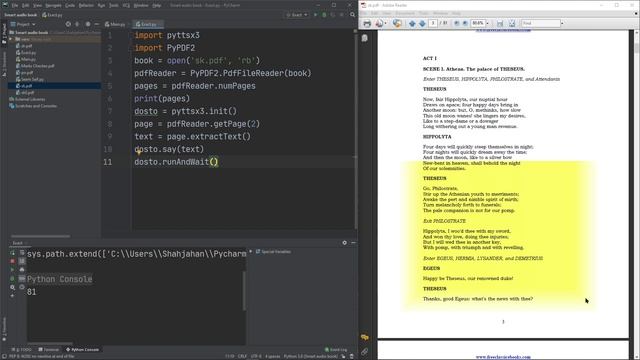Click the 'ACT I' heading in the PDF

click(429, 58)
